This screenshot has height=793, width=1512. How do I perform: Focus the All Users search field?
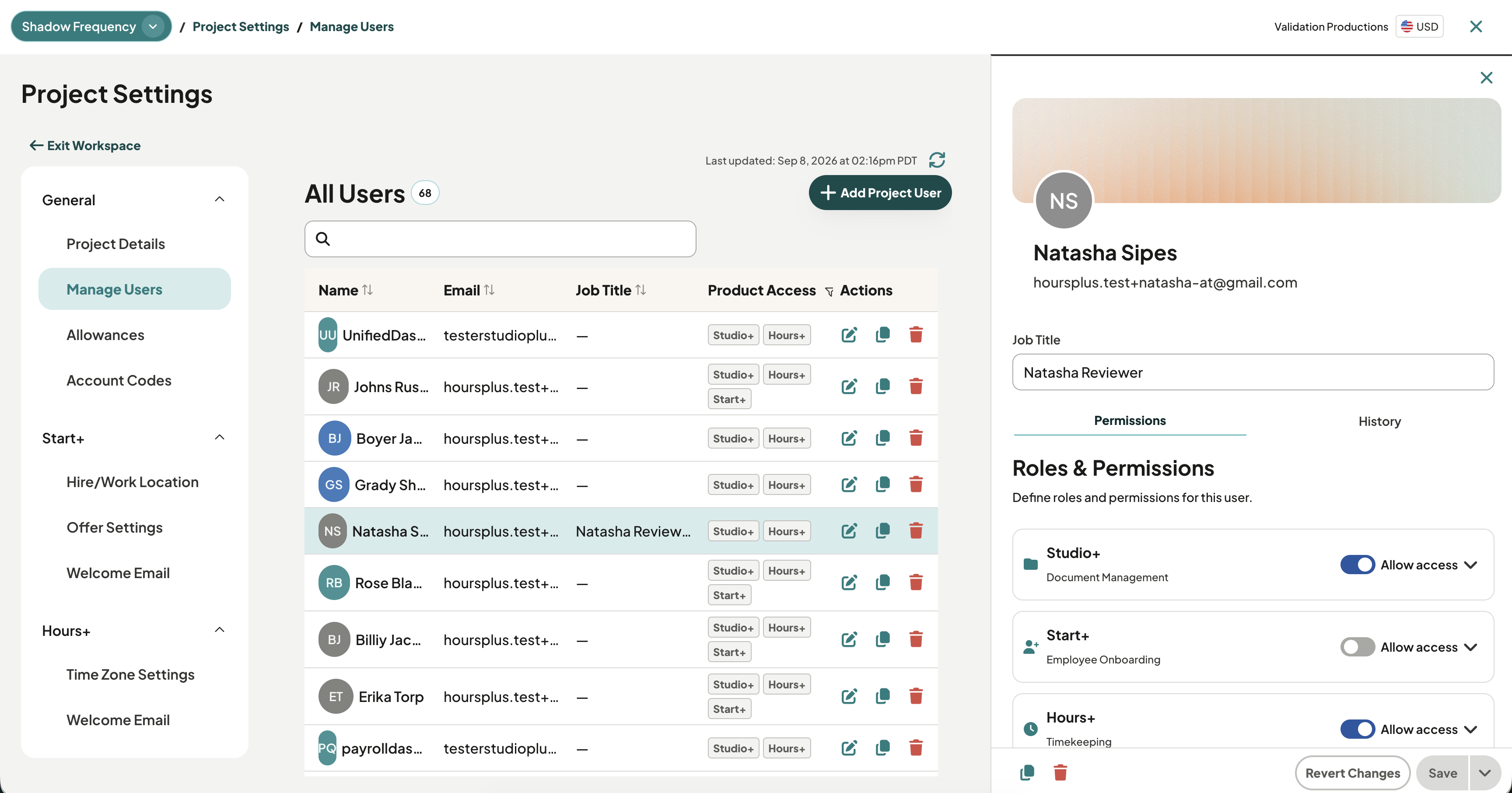click(x=500, y=239)
